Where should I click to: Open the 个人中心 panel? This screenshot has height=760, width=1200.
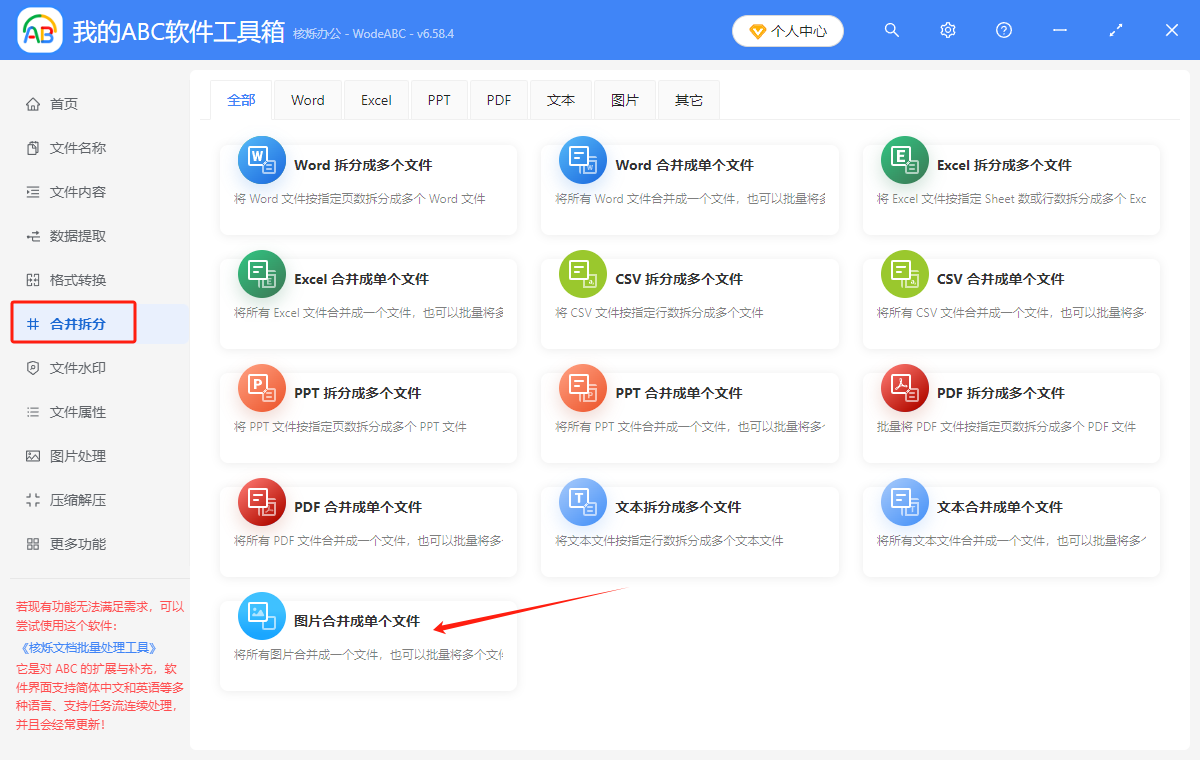[x=787, y=30]
